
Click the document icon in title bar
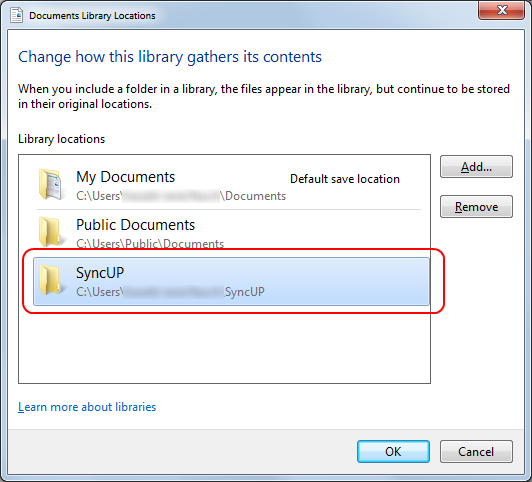17,15
